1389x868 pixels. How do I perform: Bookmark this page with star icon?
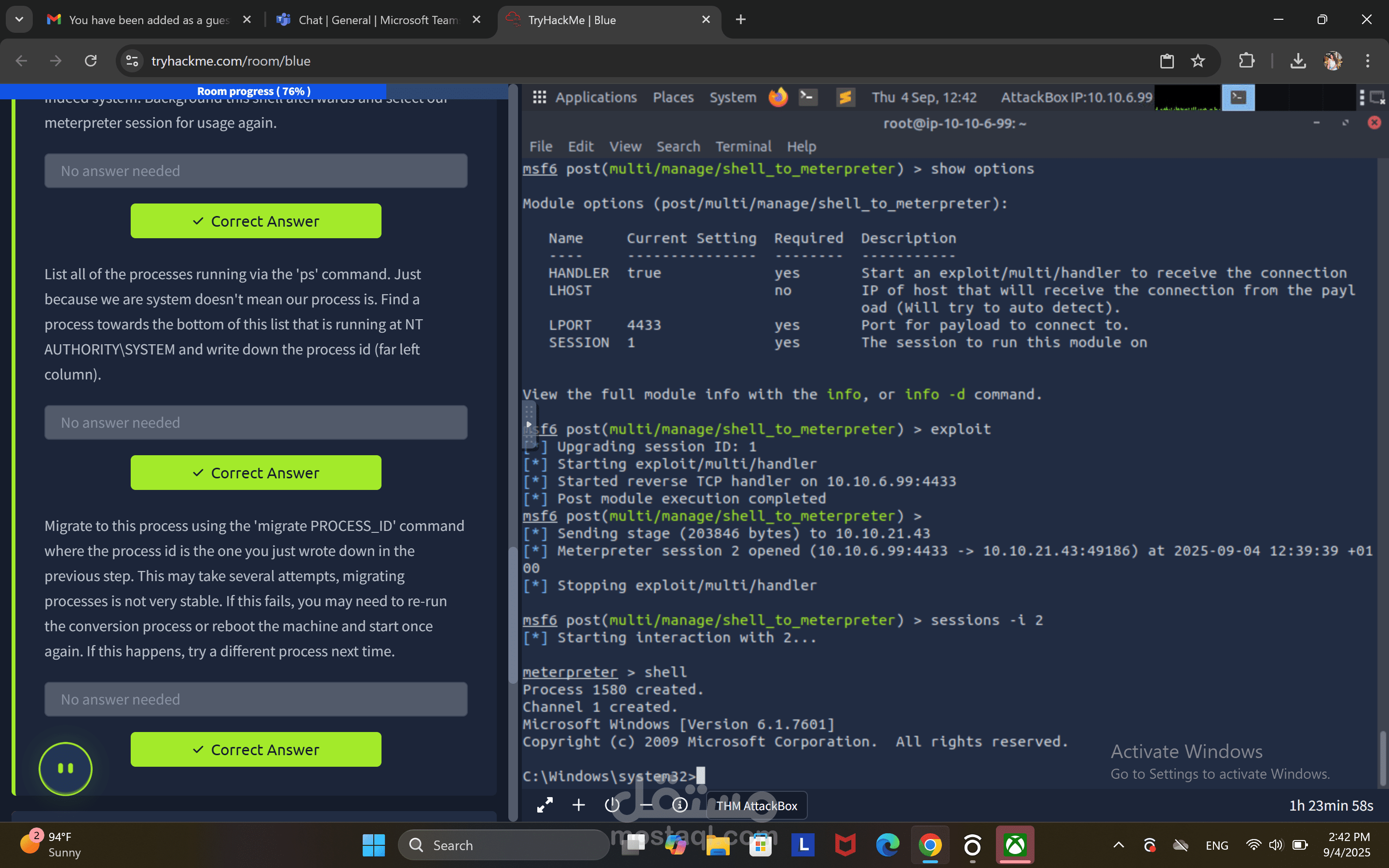(x=1198, y=61)
